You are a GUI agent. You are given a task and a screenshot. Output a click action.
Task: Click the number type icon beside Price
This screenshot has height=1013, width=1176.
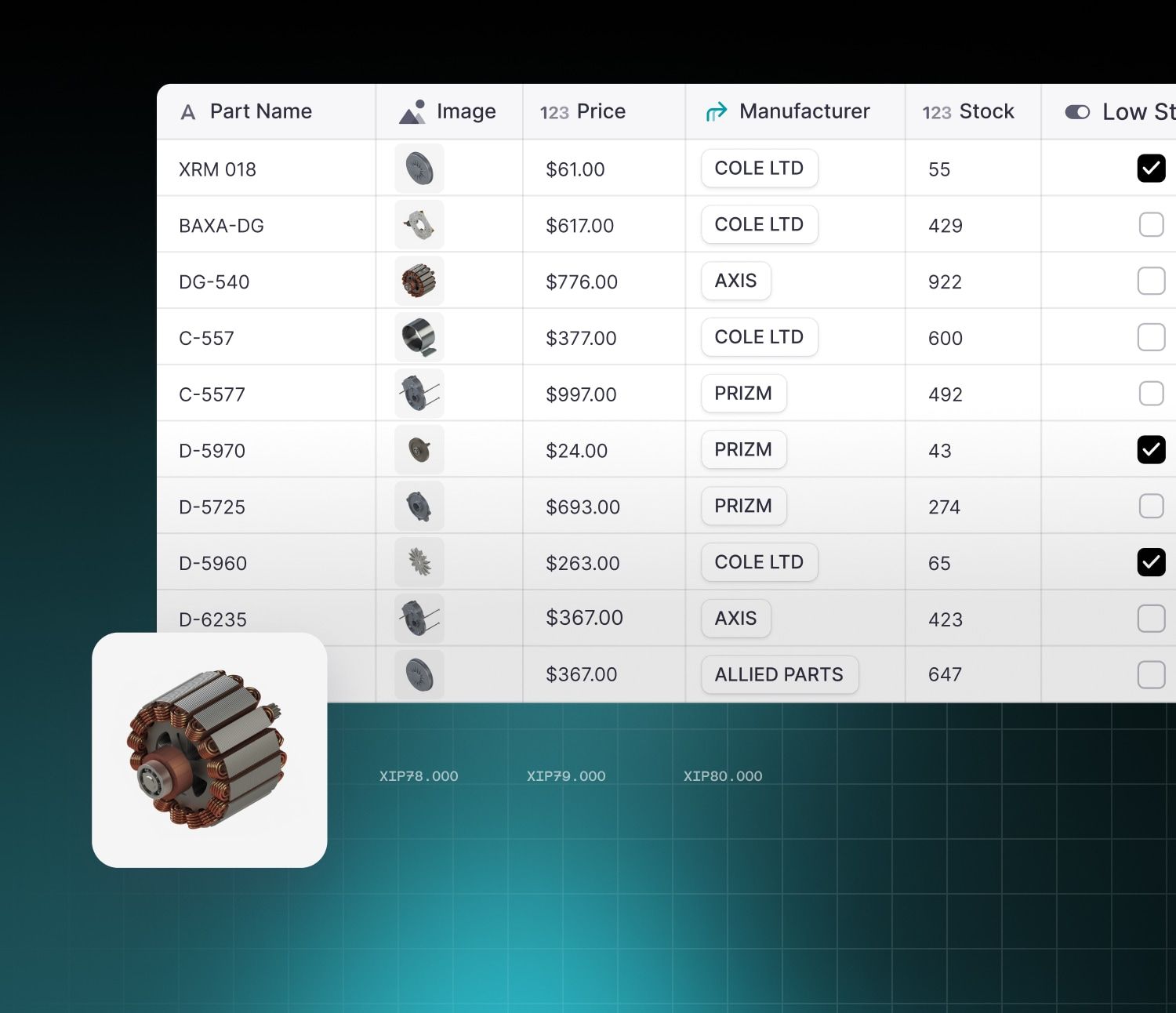tap(554, 113)
